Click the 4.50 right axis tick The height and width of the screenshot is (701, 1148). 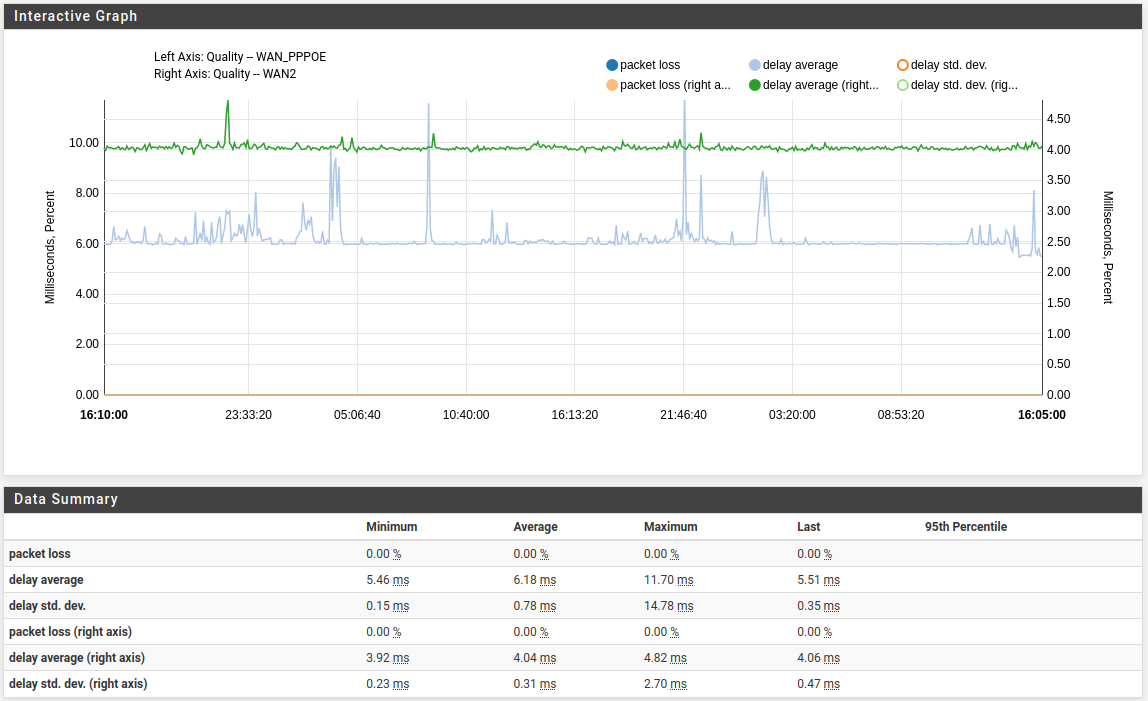tap(1059, 119)
